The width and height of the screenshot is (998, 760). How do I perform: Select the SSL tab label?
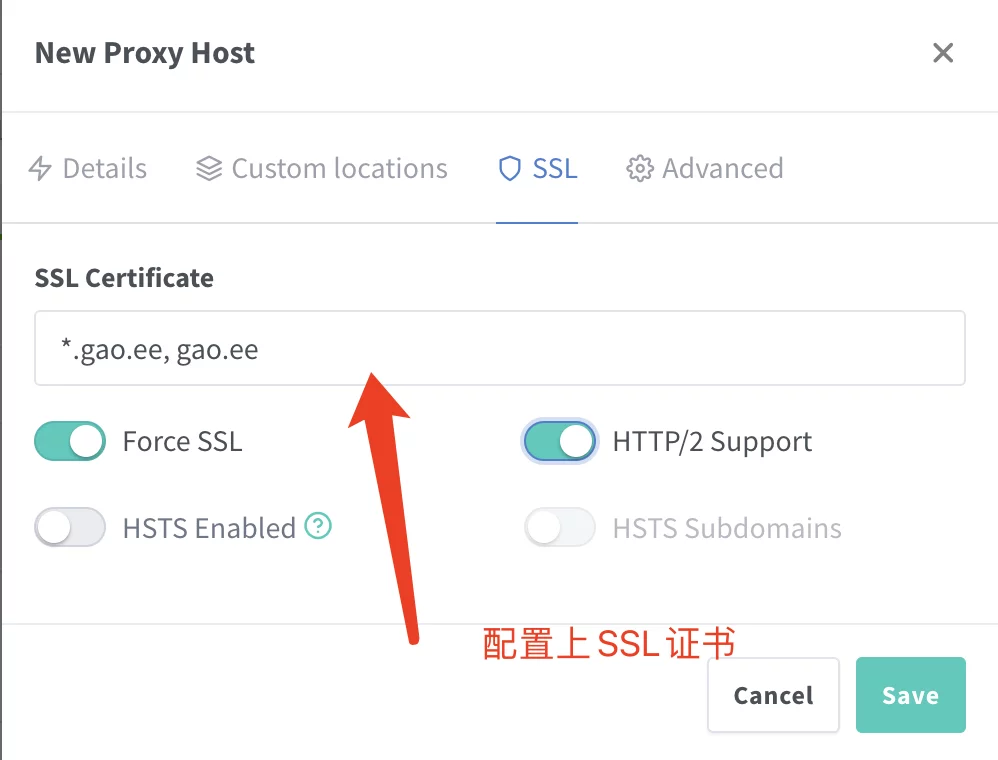pyautogui.click(x=555, y=169)
